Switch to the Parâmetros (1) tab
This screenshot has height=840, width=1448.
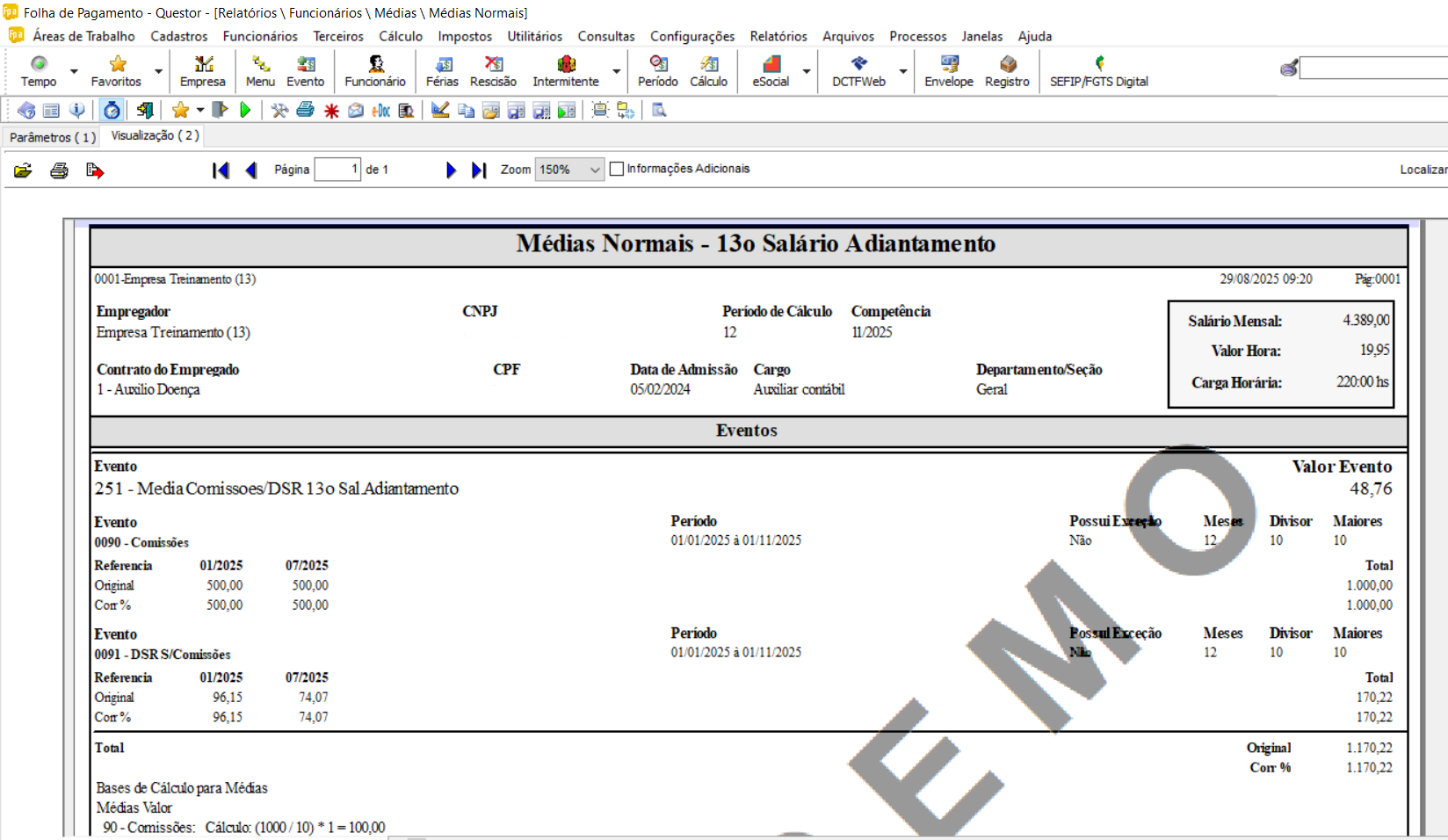[x=52, y=137]
